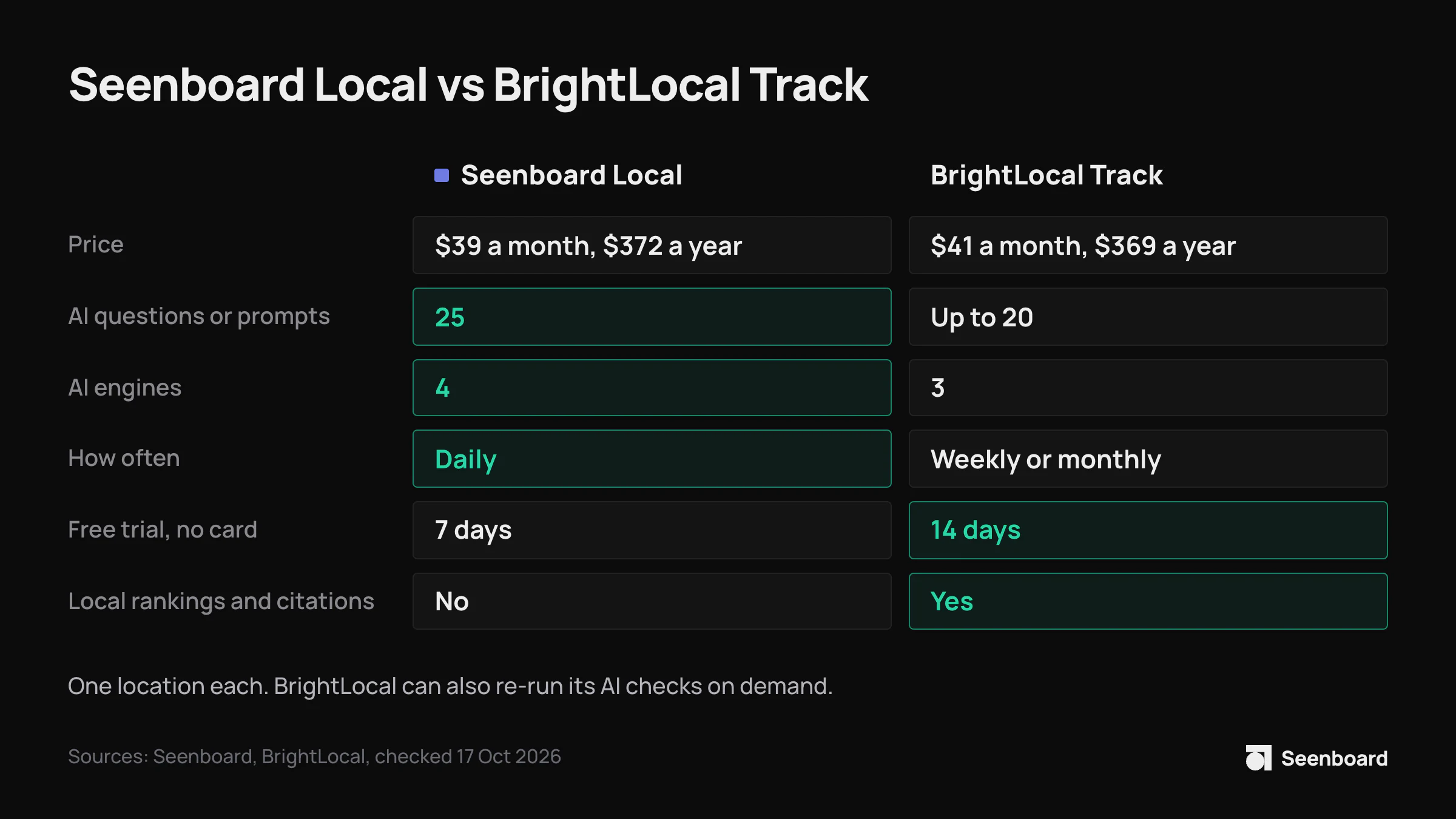Image resolution: width=1456 pixels, height=819 pixels.
Task: Click the 'Seenboard' brand wordmark
Action: pos(1334,758)
